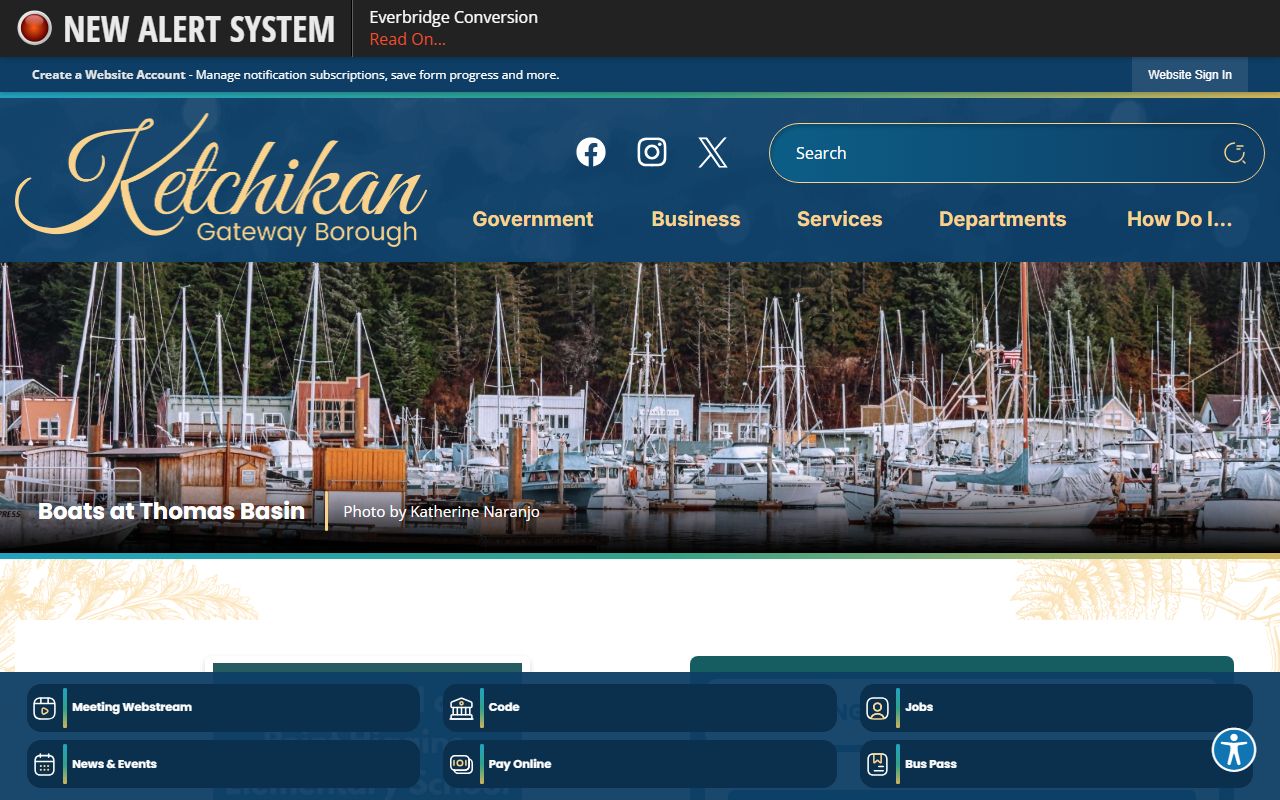Click the Ketchikan Gateway Borough logo

(x=222, y=180)
